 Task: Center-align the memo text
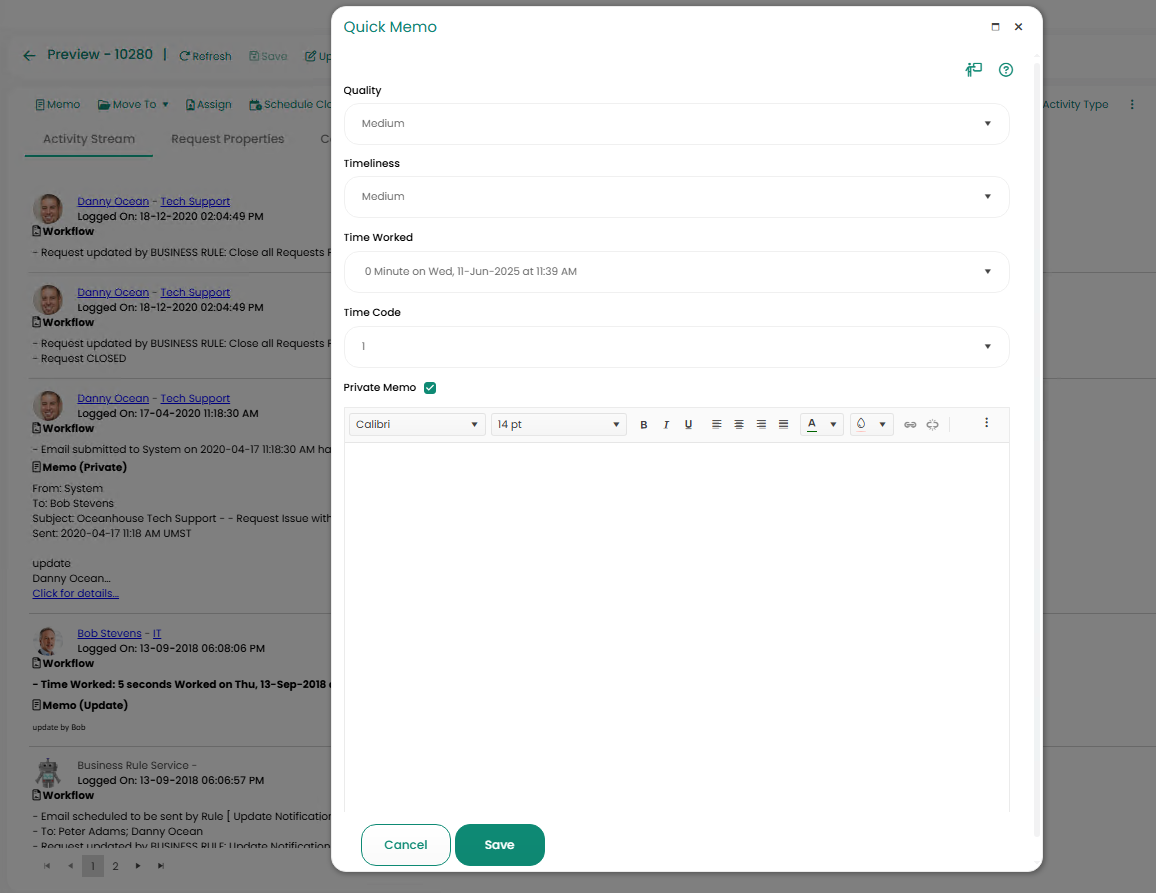(x=739, y=425)
